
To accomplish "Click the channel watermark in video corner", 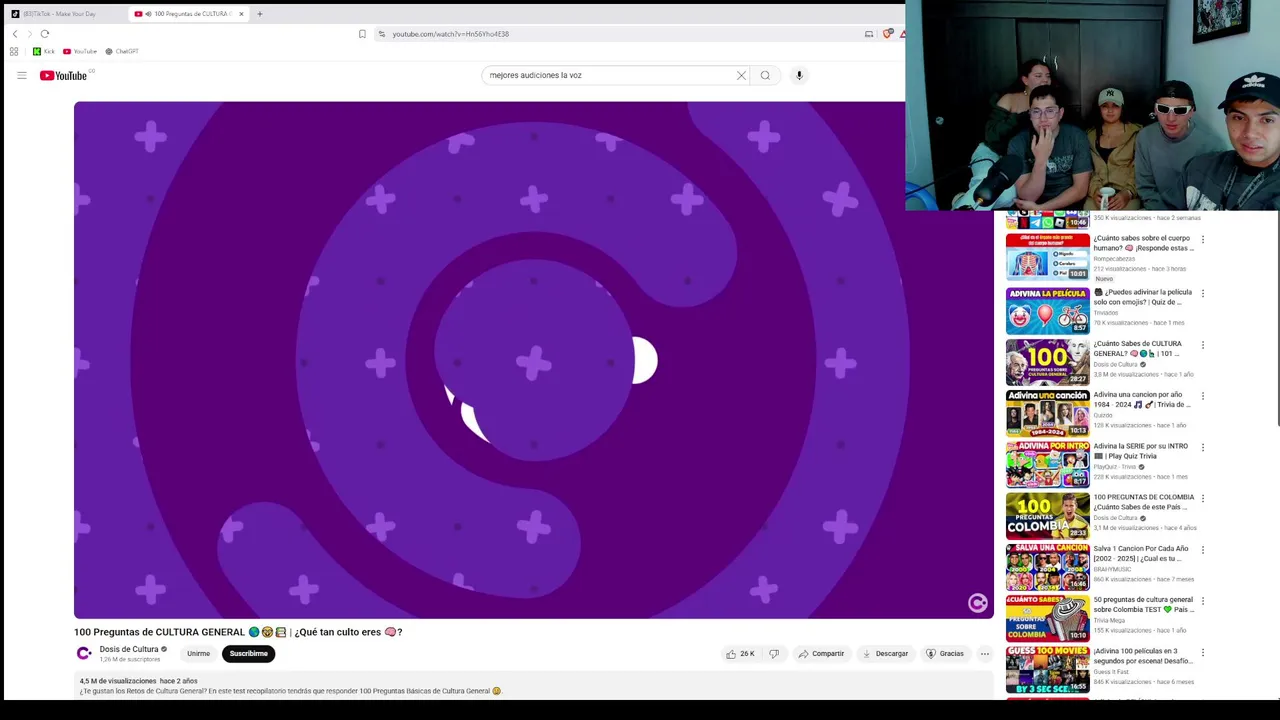I will coord(977,602).
